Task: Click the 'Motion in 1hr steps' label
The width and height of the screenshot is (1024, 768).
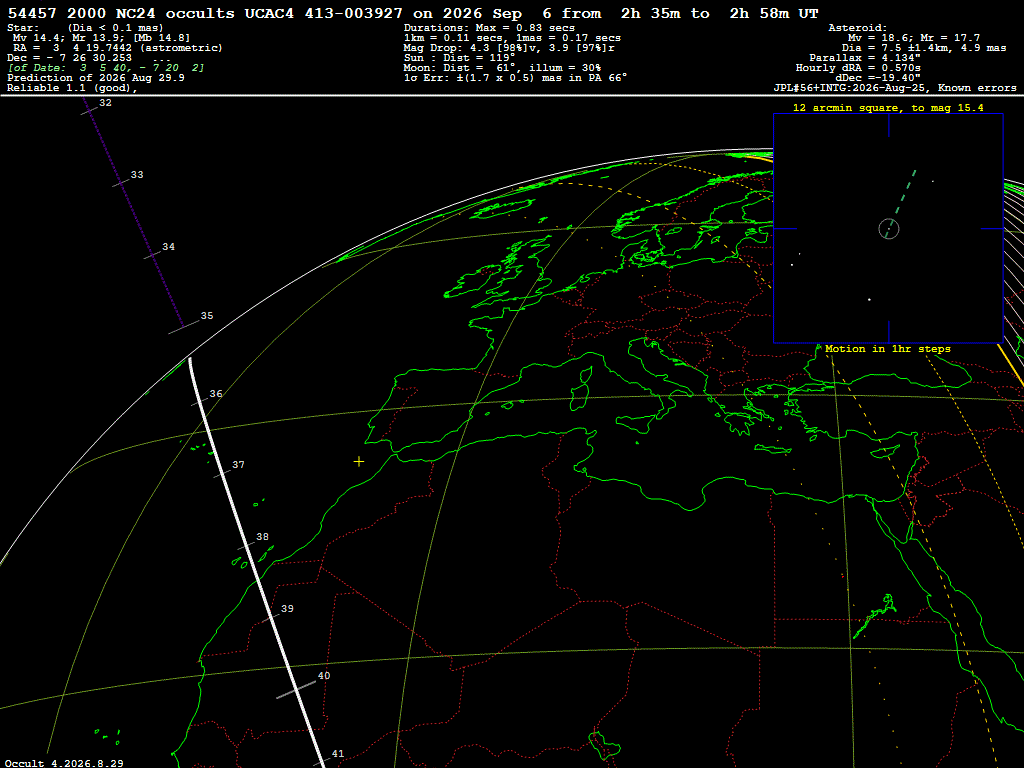Action: pos(888,349)
